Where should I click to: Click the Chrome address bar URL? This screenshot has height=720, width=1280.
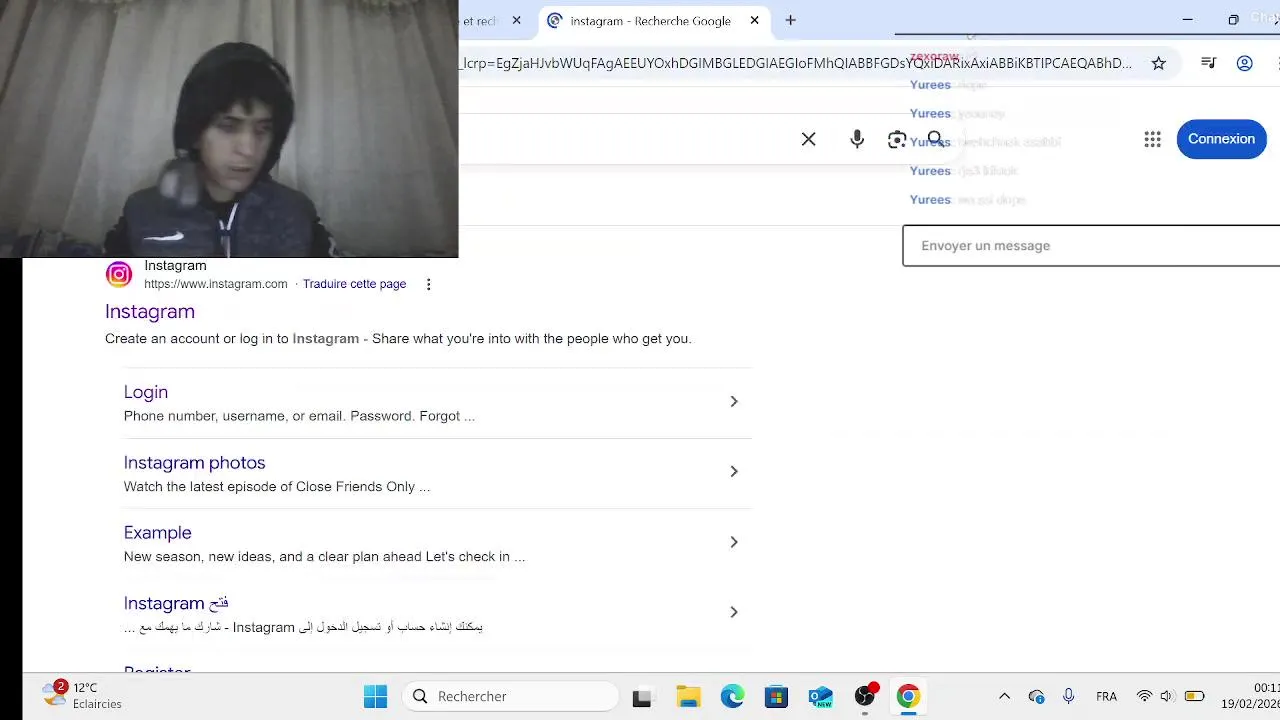coord(797,63)
